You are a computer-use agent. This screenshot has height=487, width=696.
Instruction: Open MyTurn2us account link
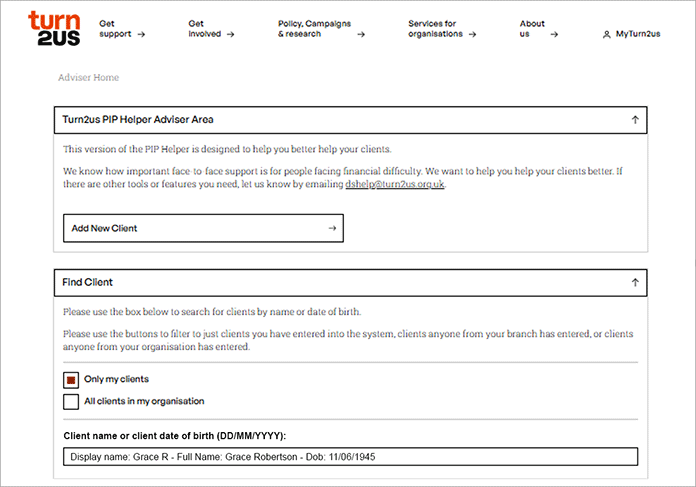pyautogui.click(x=632, y=34)
